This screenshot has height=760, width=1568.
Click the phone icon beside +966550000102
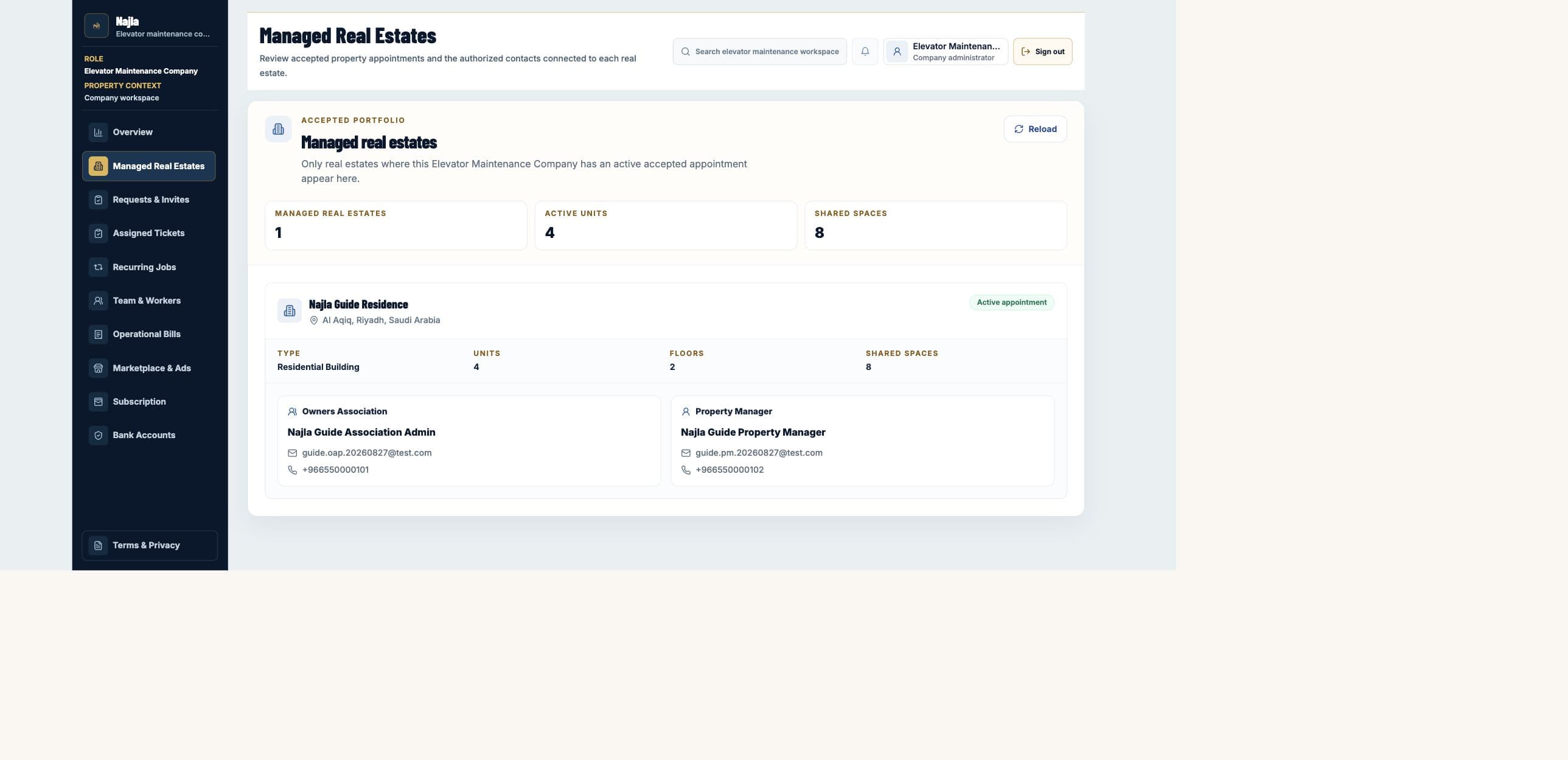coord(685,470)
